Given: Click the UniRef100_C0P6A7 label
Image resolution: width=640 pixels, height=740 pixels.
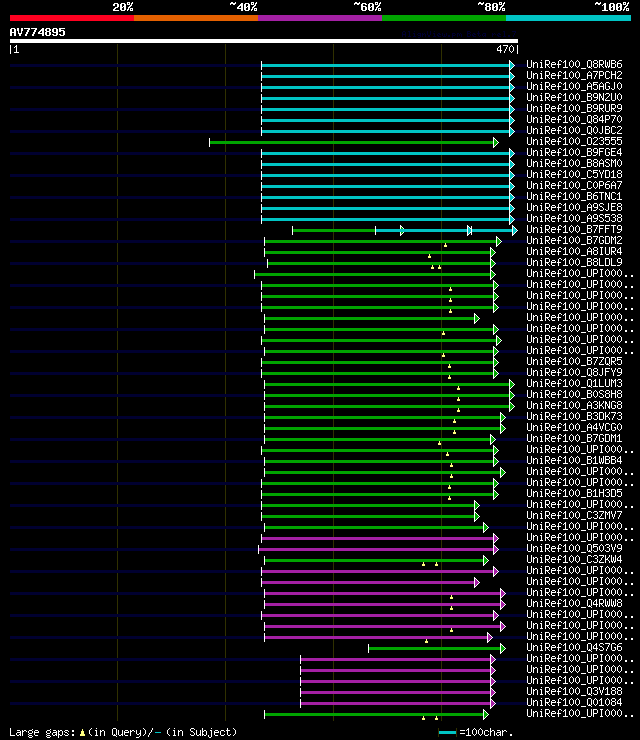Looking at the screenshot, I should point(574,185).
